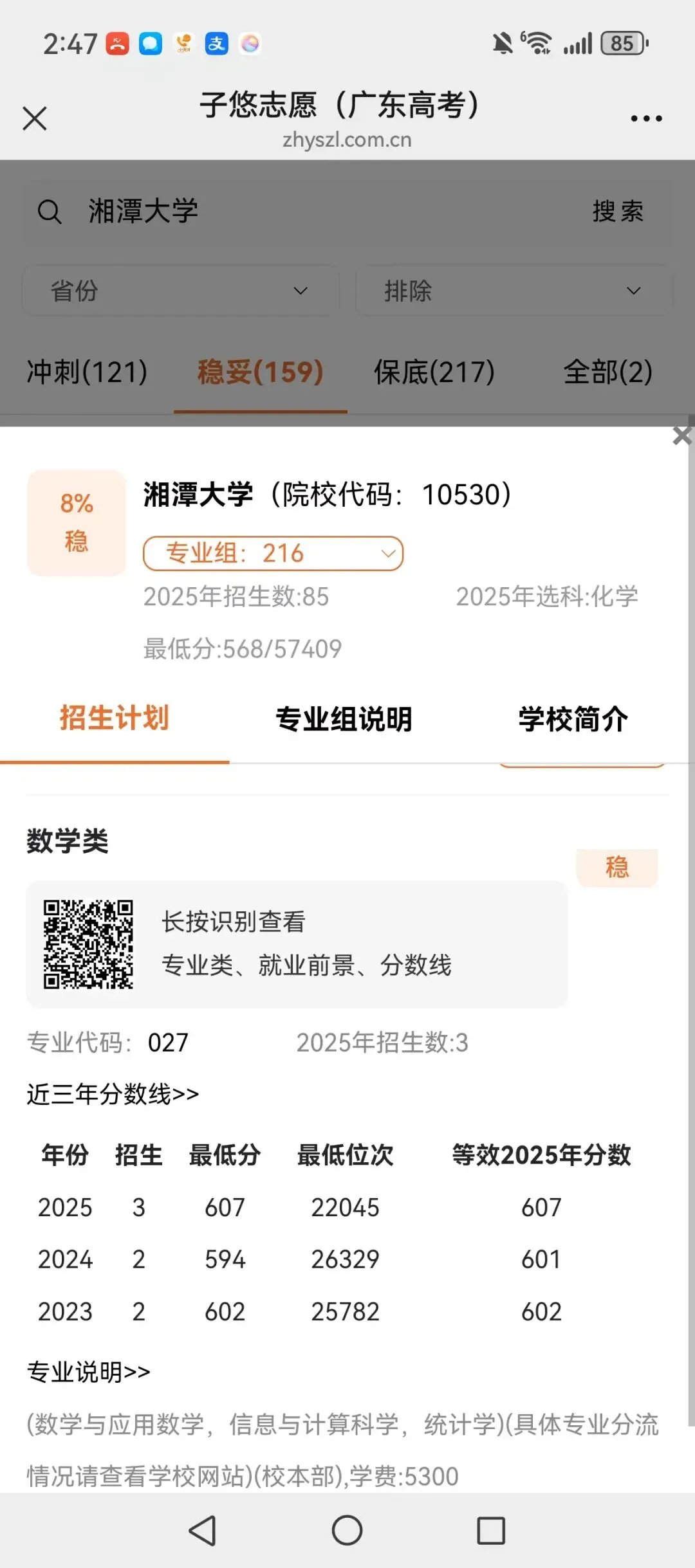695x1568 pixels.
Task: Close the web page with the X icon
Action: click(35, 118)
